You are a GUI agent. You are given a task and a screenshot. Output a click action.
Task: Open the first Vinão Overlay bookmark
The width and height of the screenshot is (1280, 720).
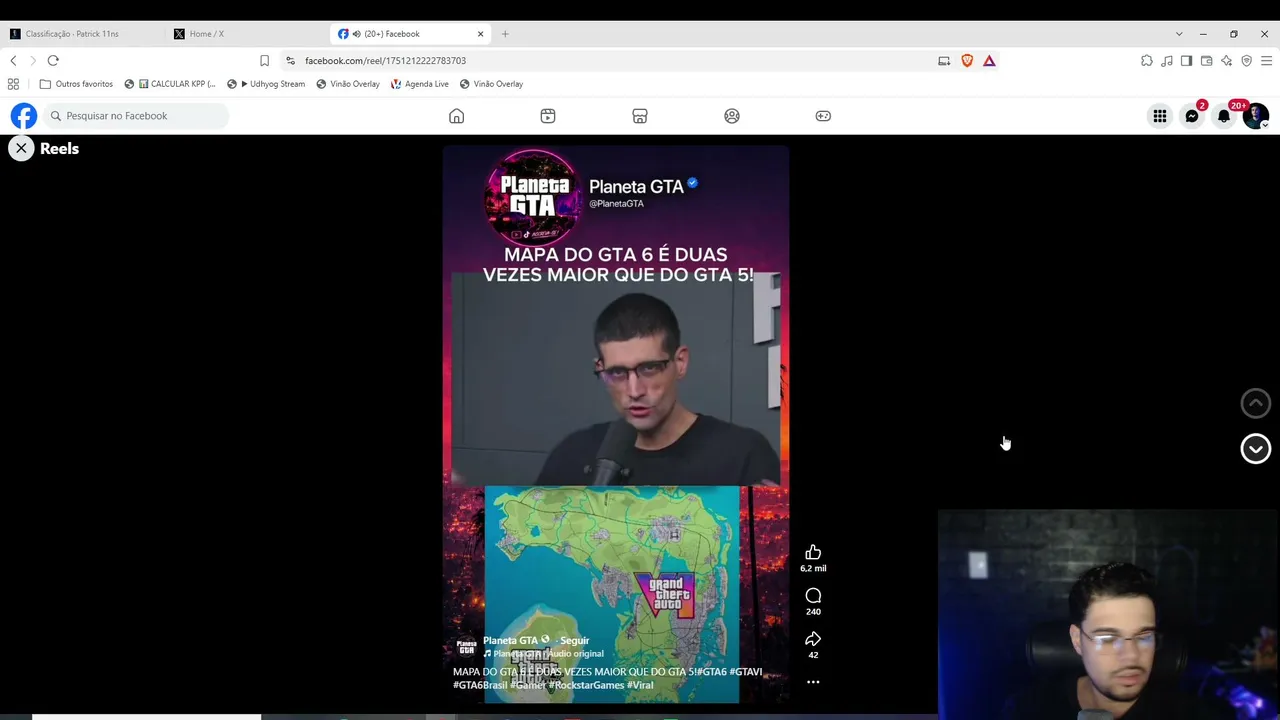(348, 84)
